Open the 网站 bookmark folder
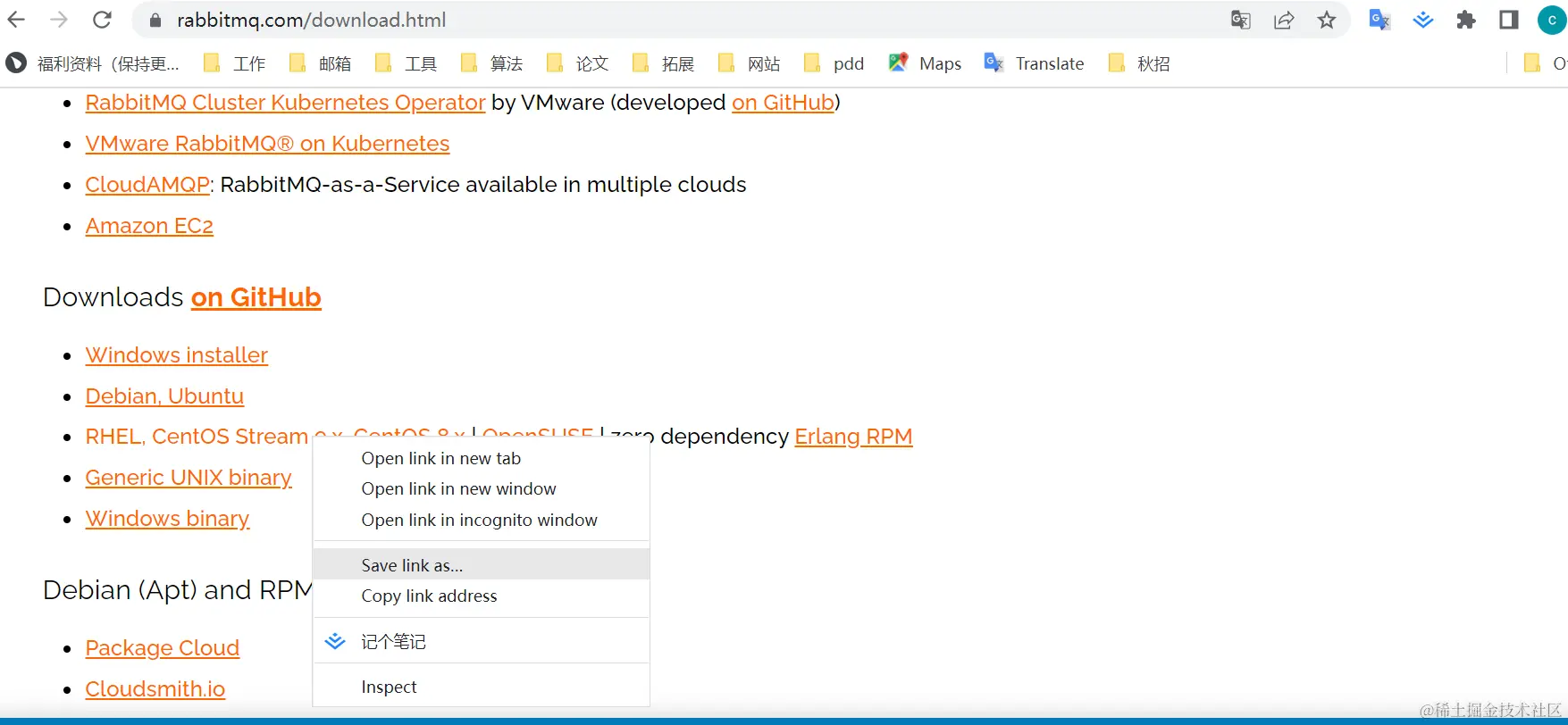 click(749, 63)
